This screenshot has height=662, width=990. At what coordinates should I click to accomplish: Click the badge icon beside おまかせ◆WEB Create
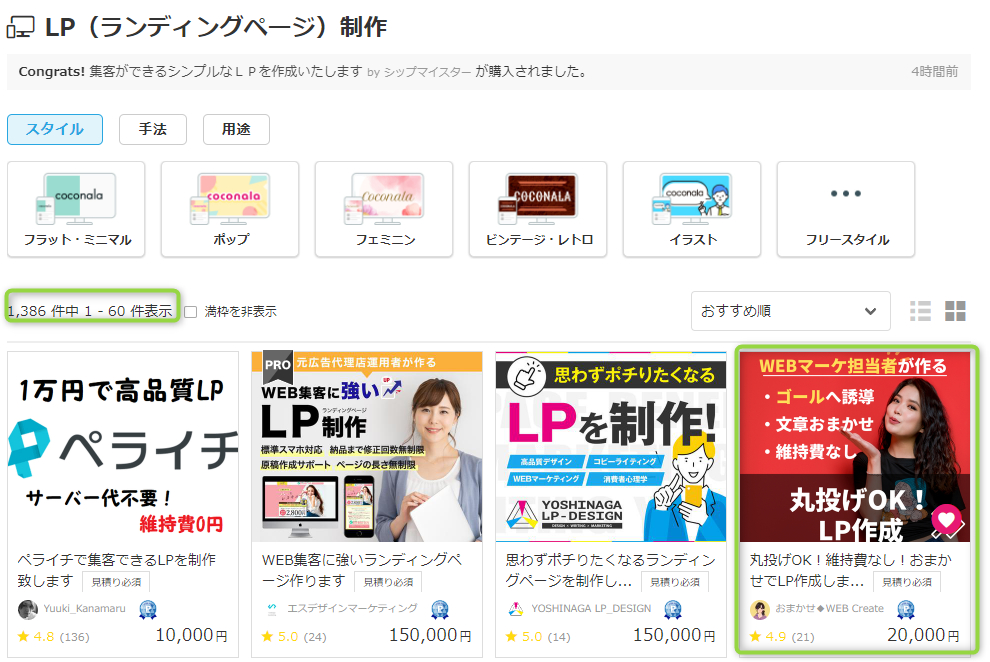coord(906,610)
